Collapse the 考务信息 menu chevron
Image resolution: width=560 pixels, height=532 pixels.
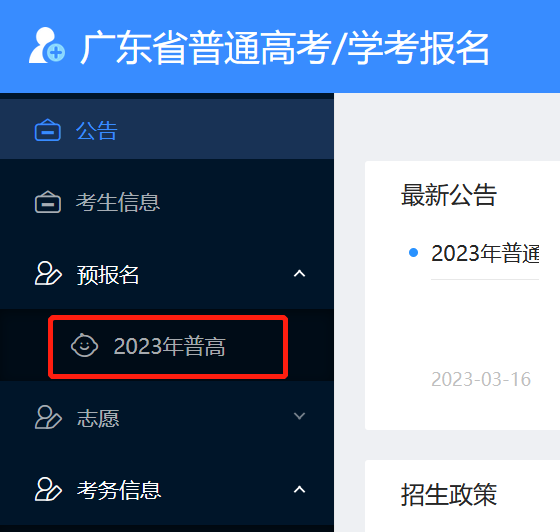[299, 490]
